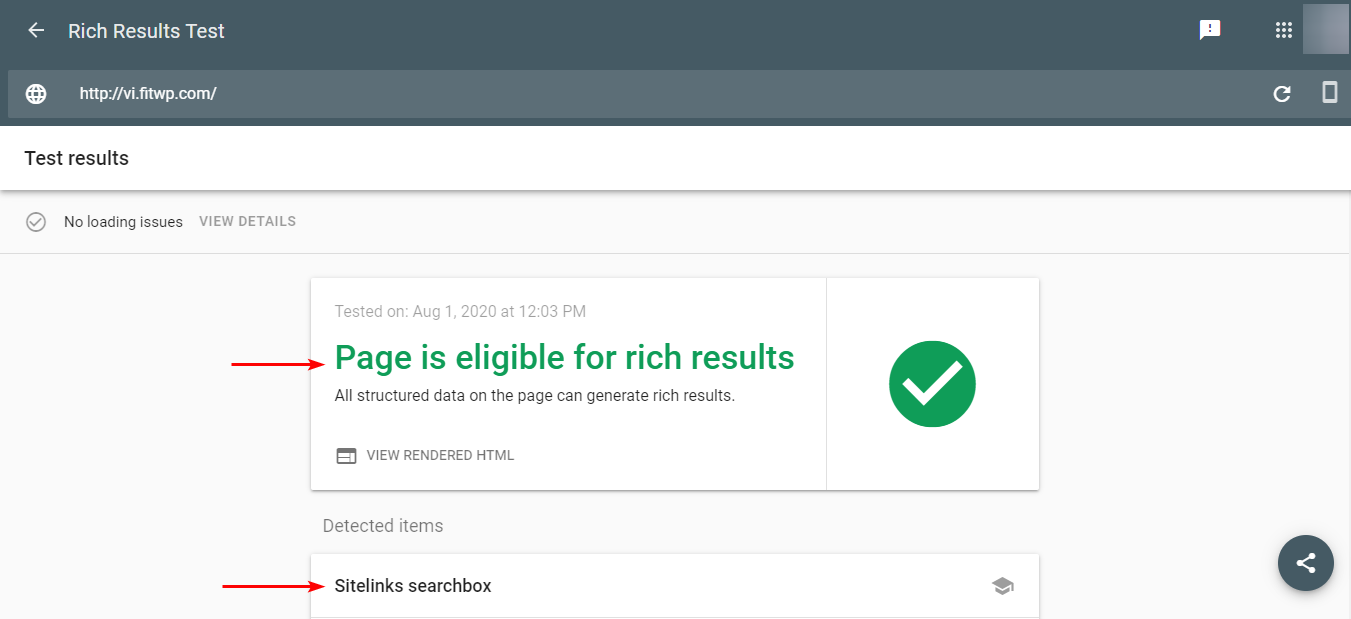Image resolution: width=1351 pixels, height=619 pixels.
Task: Open the share button at the bottom right
Action: pyautogui.click(x=1306, y=563)
